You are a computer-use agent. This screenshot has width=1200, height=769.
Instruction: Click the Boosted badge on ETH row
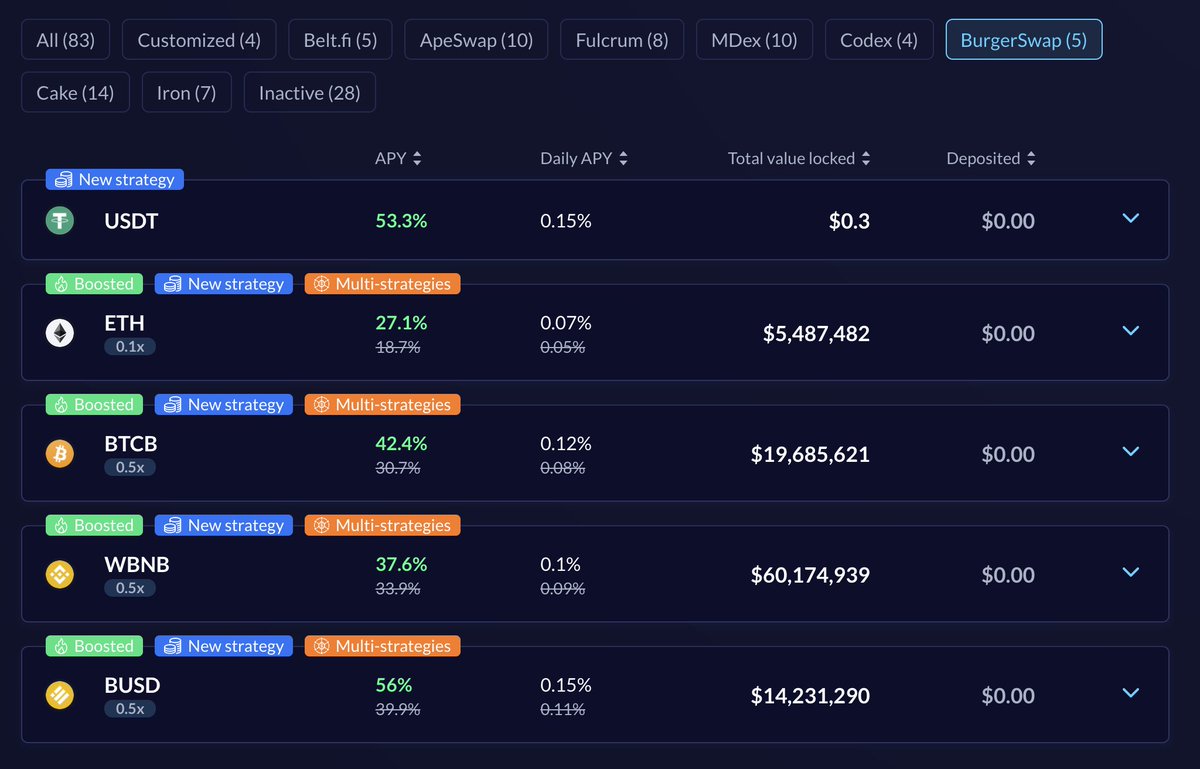(94, 284)
